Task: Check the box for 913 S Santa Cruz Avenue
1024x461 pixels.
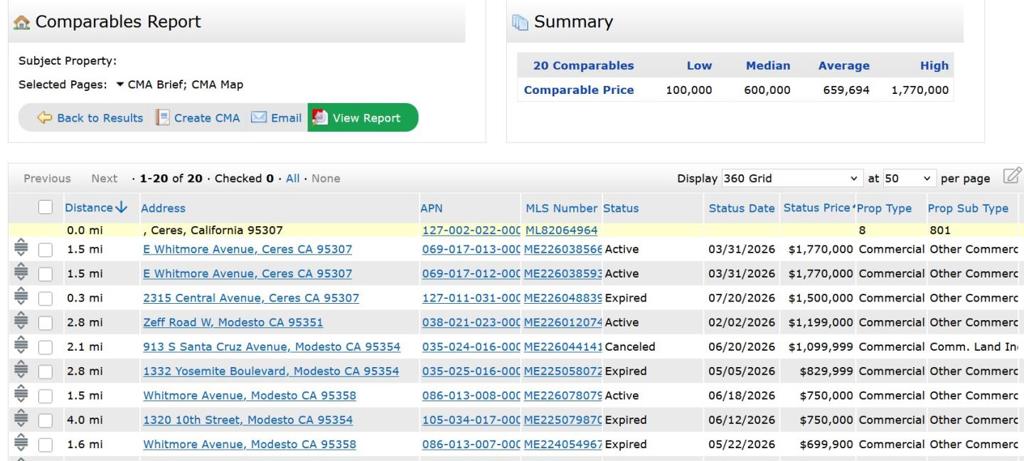Action: coord(45,347)
